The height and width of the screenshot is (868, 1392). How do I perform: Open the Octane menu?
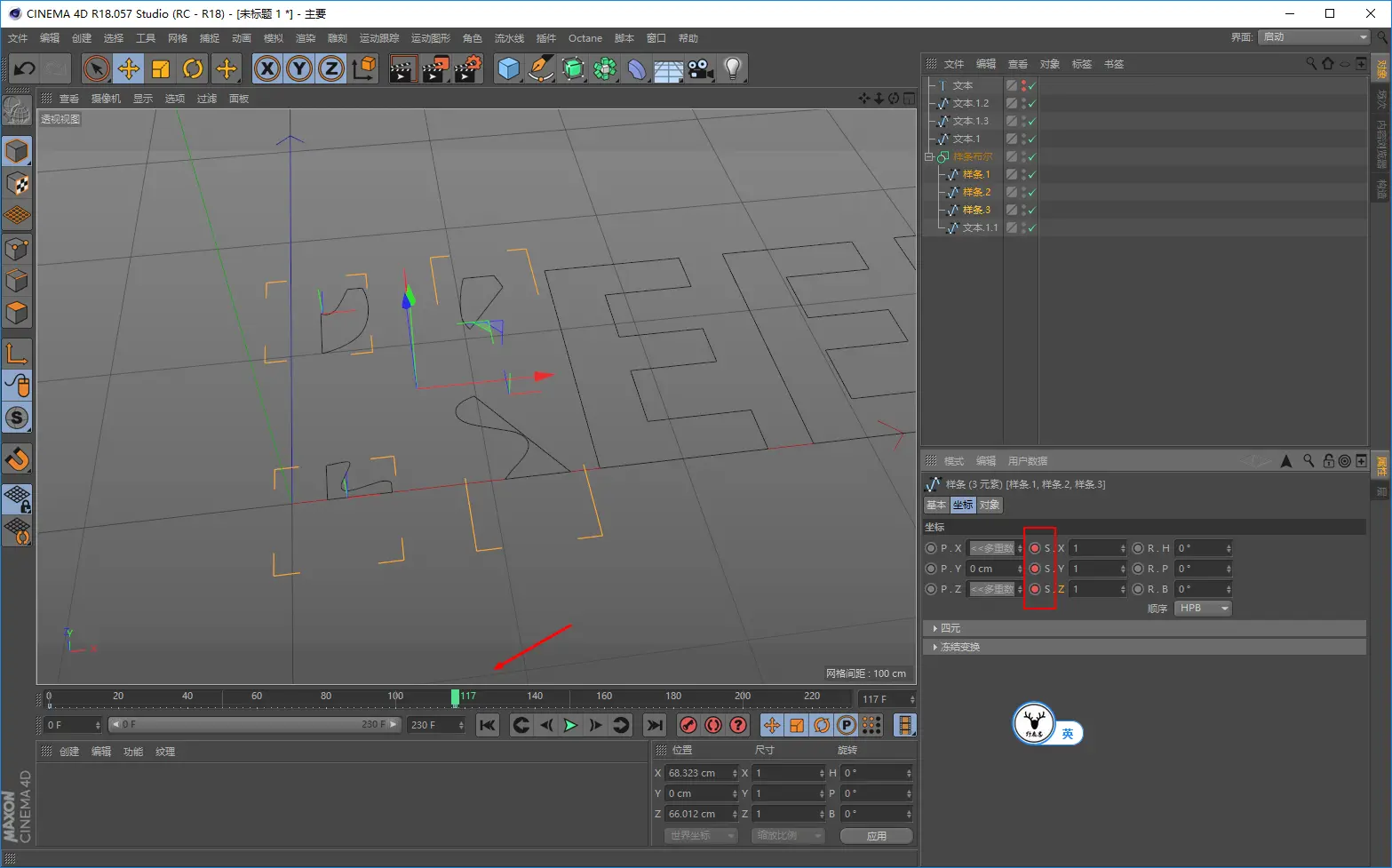tap(585, 38)
